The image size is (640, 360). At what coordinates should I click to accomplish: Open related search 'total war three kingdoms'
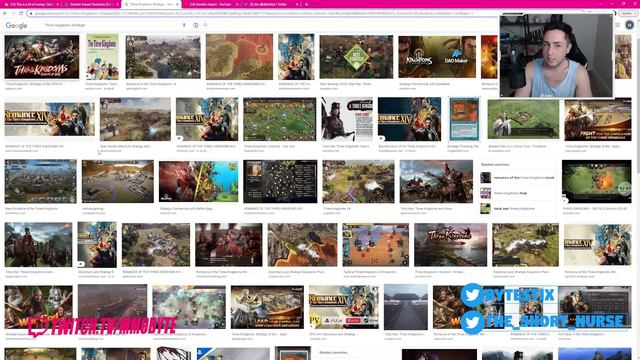pos(518,209)
